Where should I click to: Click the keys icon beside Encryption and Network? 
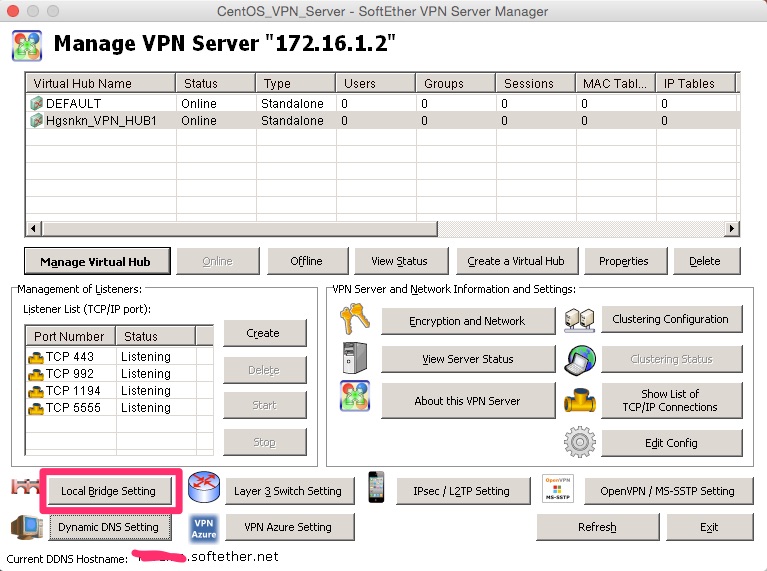point(354,318)
